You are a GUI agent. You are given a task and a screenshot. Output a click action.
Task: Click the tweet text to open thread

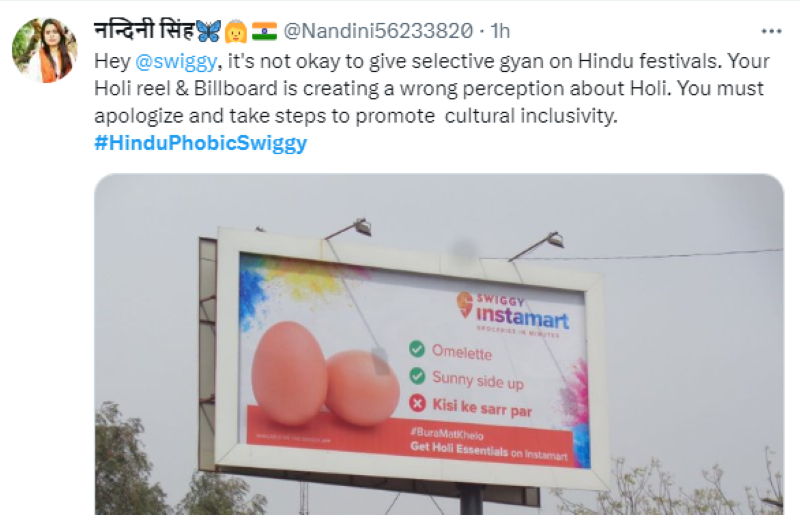tap(432, 89)
